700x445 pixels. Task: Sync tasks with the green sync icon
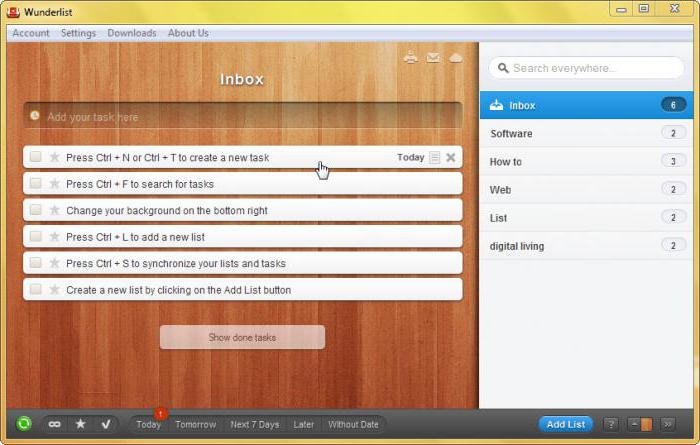pos(24,423)
